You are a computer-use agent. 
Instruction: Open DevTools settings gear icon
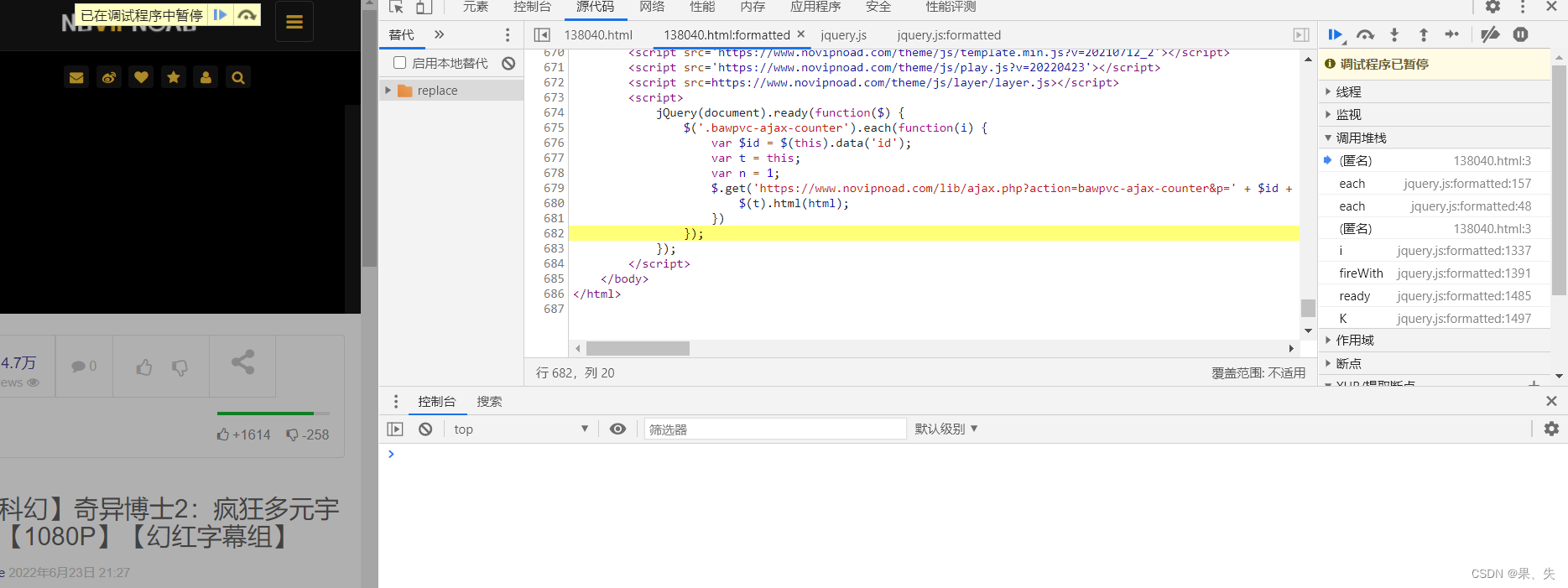(x=1492, y=7)
